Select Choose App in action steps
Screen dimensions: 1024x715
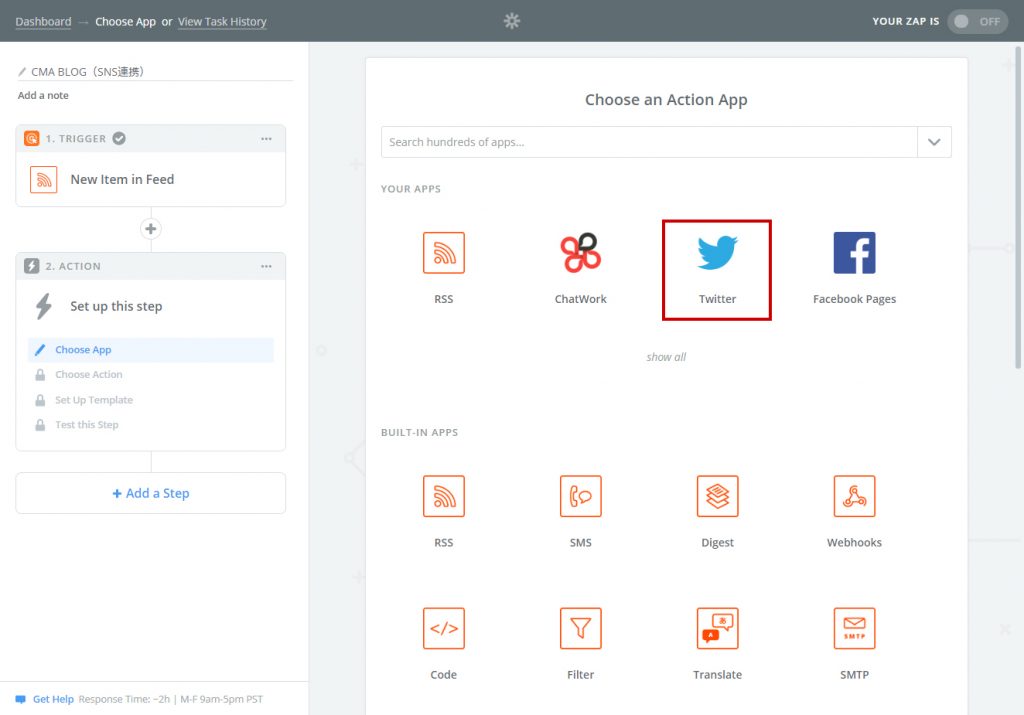point(83,350)
